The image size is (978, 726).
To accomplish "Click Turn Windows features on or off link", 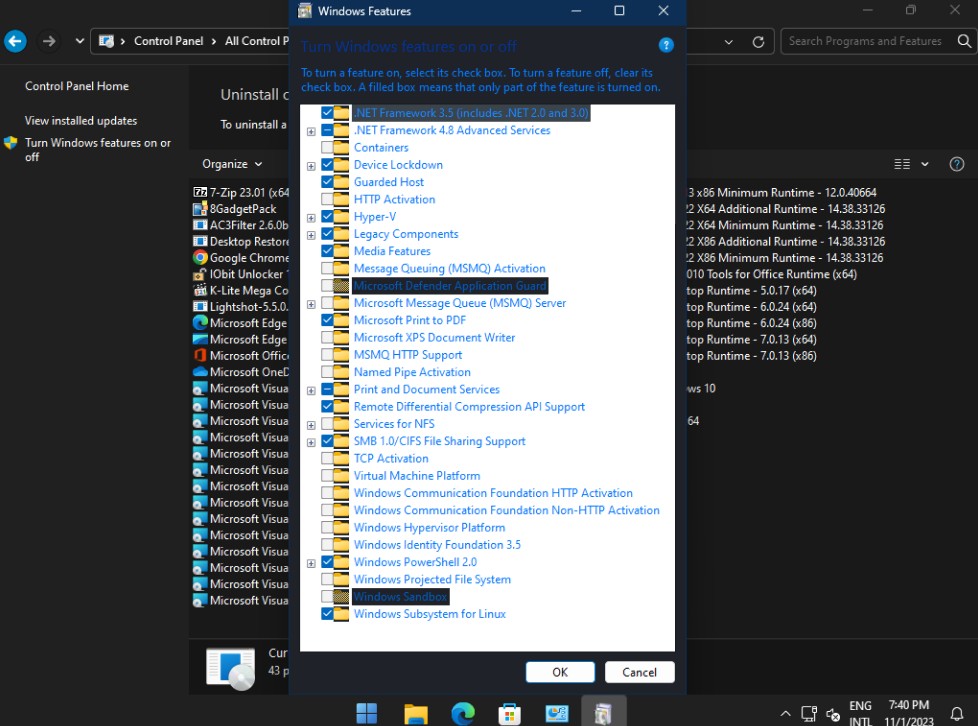I will (98, 150).
